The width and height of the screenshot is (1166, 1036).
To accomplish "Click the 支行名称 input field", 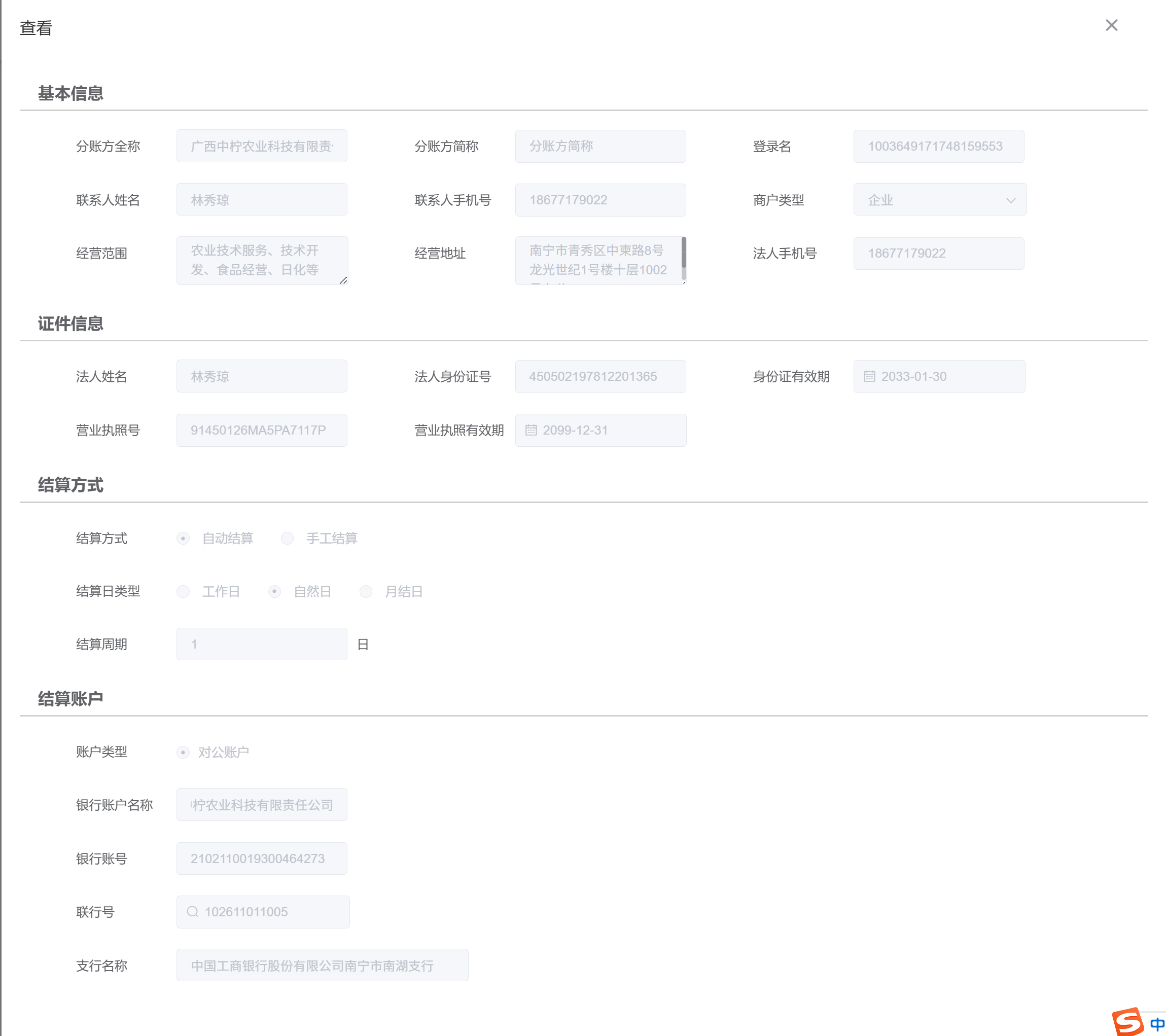I will pyautogui.click(x=322, y=966).
